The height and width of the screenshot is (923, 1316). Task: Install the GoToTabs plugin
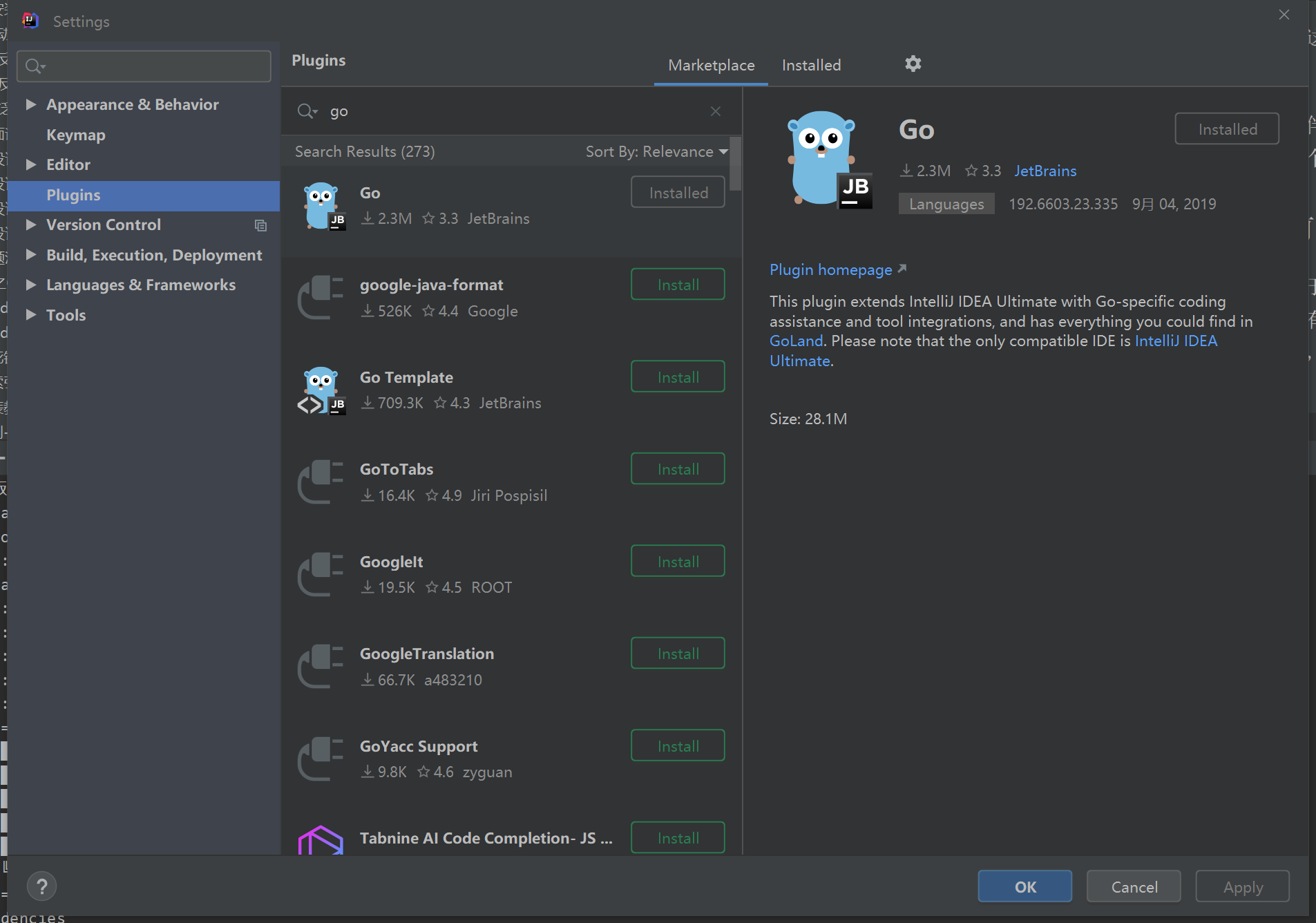point(678,469)
